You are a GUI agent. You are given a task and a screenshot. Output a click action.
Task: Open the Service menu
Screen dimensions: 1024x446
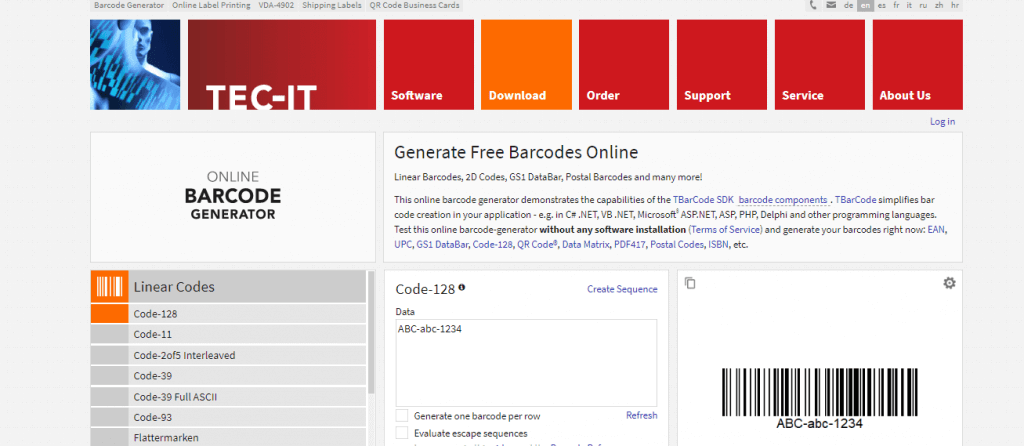[x=820, y=65]
